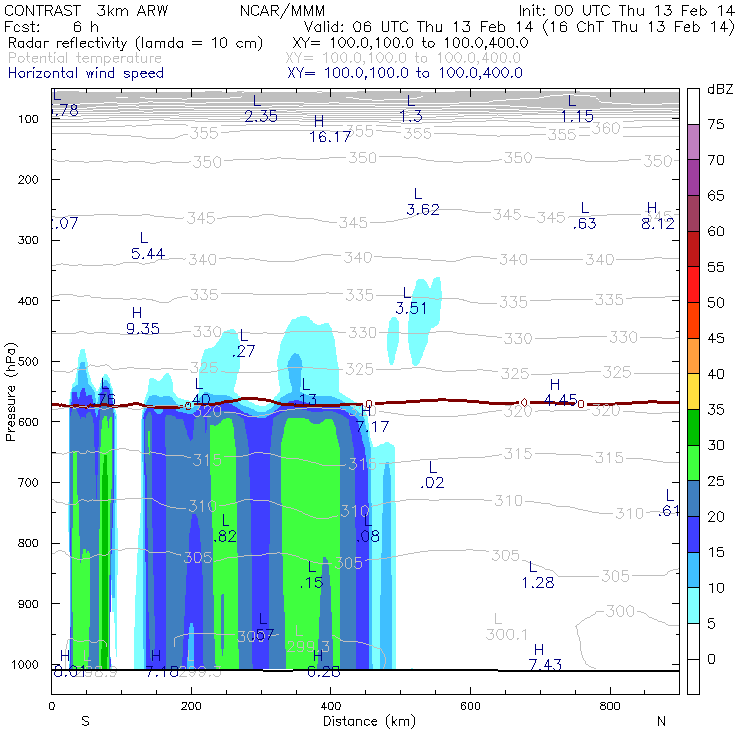
Task: Click the wind maximum value 7.17
Action: click(x=372, y=427)
